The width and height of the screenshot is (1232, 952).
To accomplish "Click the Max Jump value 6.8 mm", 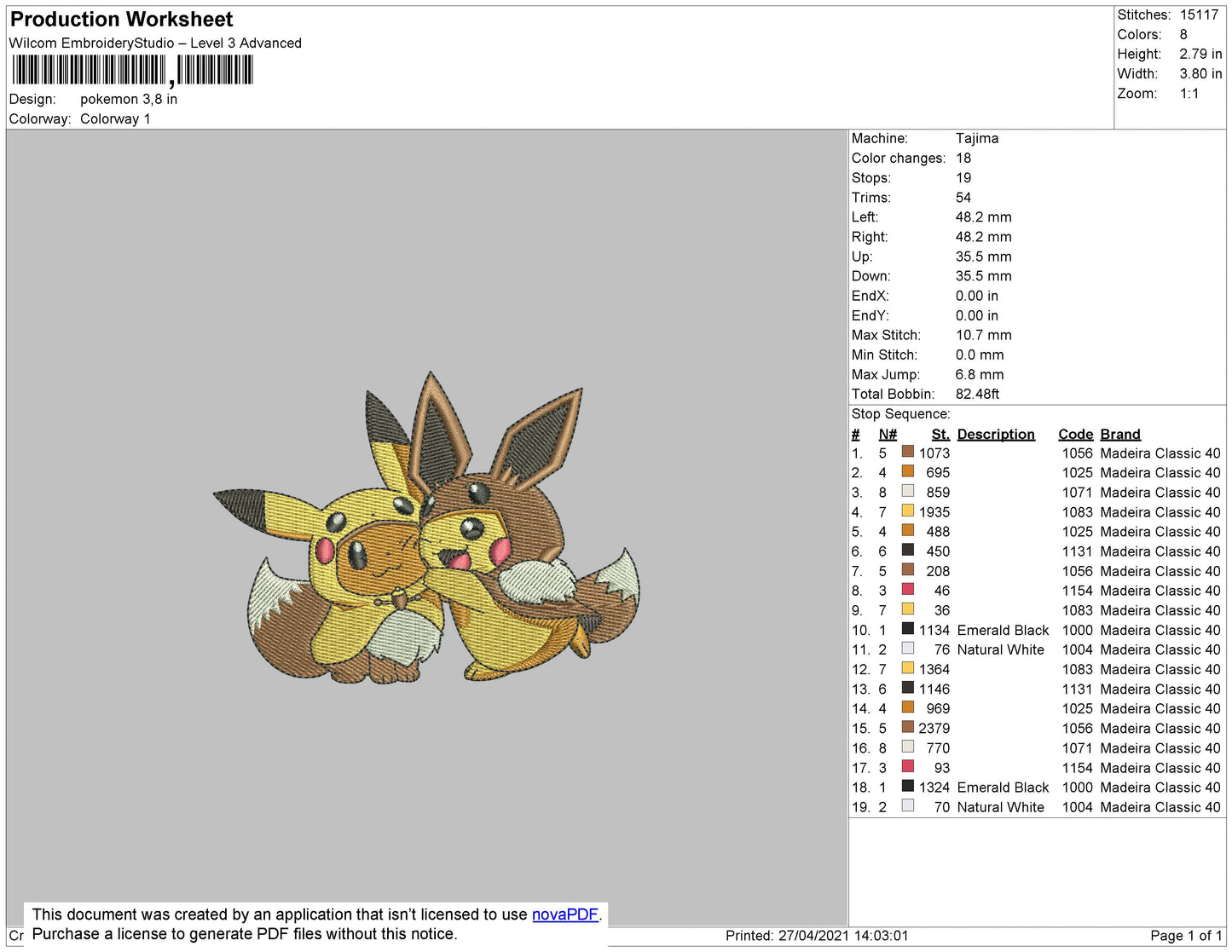I will [x=980, y=374].
